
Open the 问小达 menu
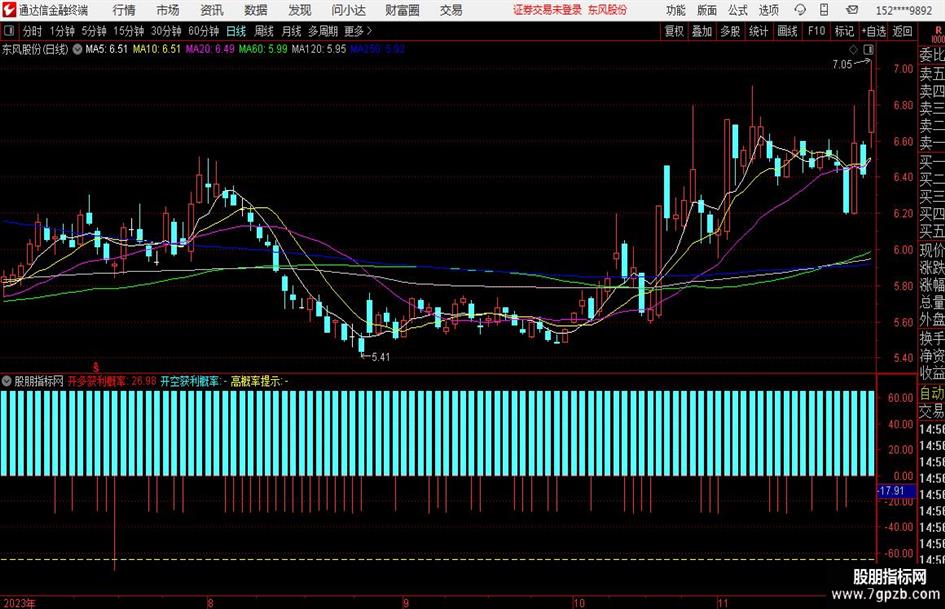pos(348,10)
